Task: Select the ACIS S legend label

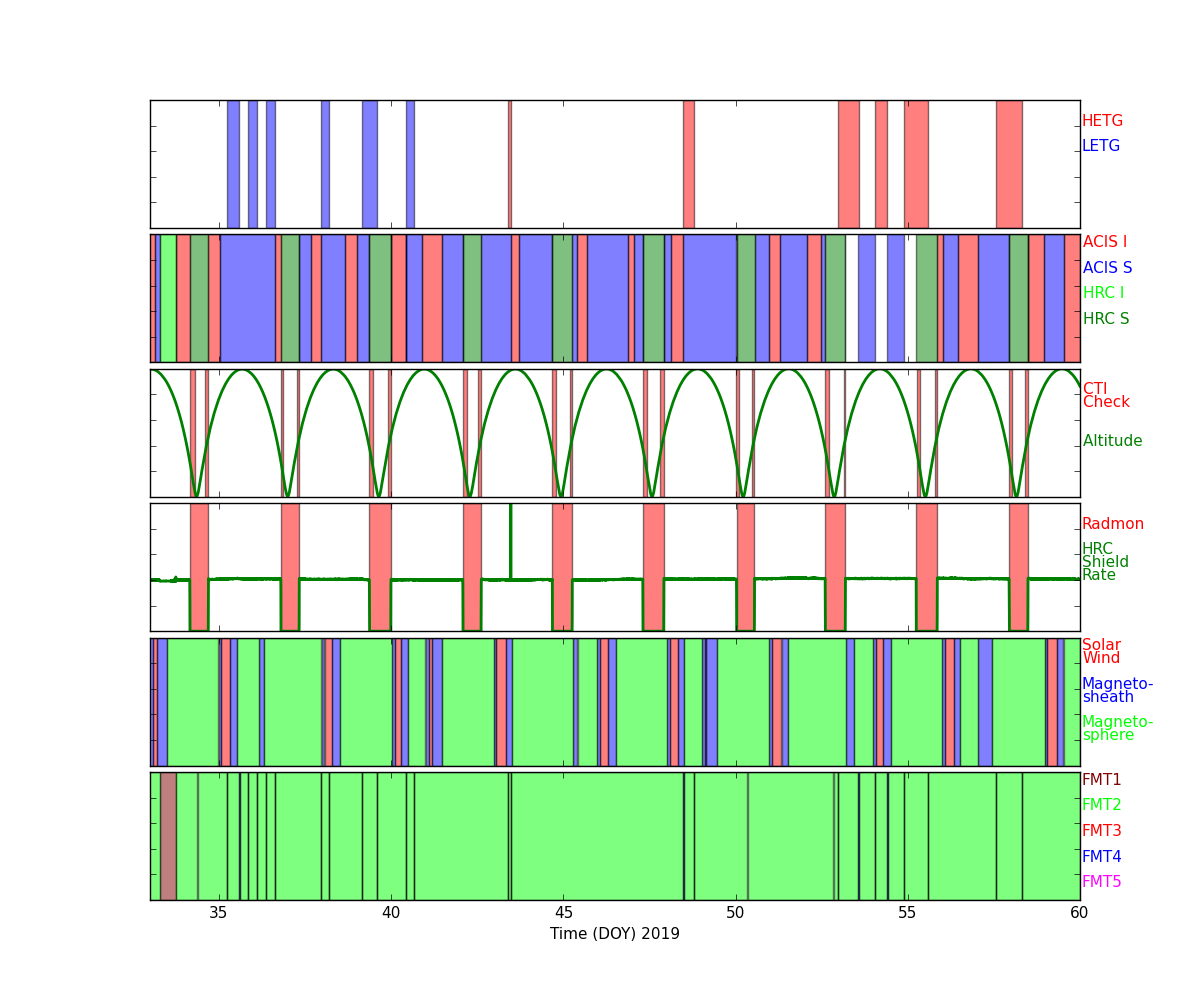Action: [x=1106, y=268]
